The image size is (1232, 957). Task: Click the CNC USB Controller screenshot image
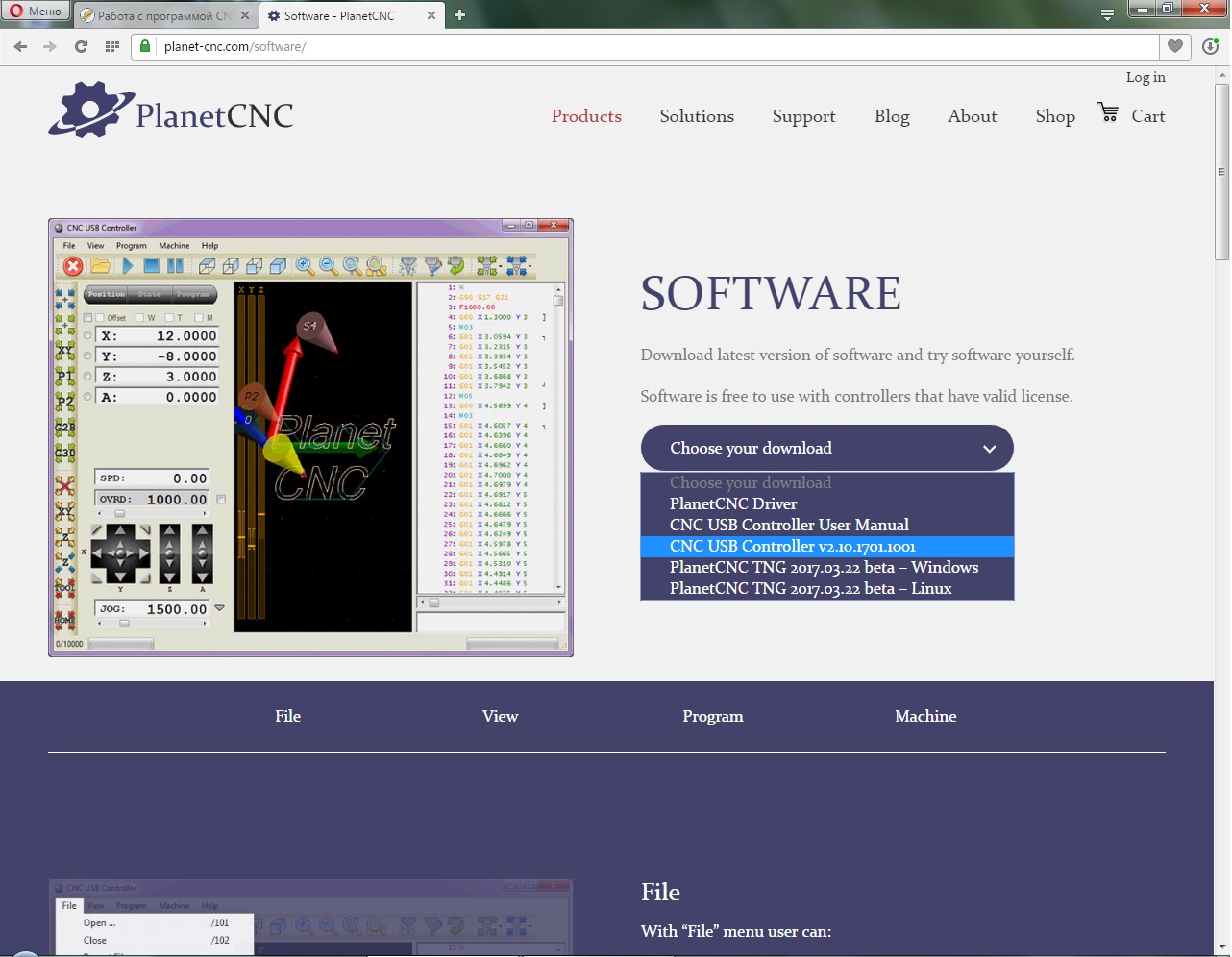(310, 437)
